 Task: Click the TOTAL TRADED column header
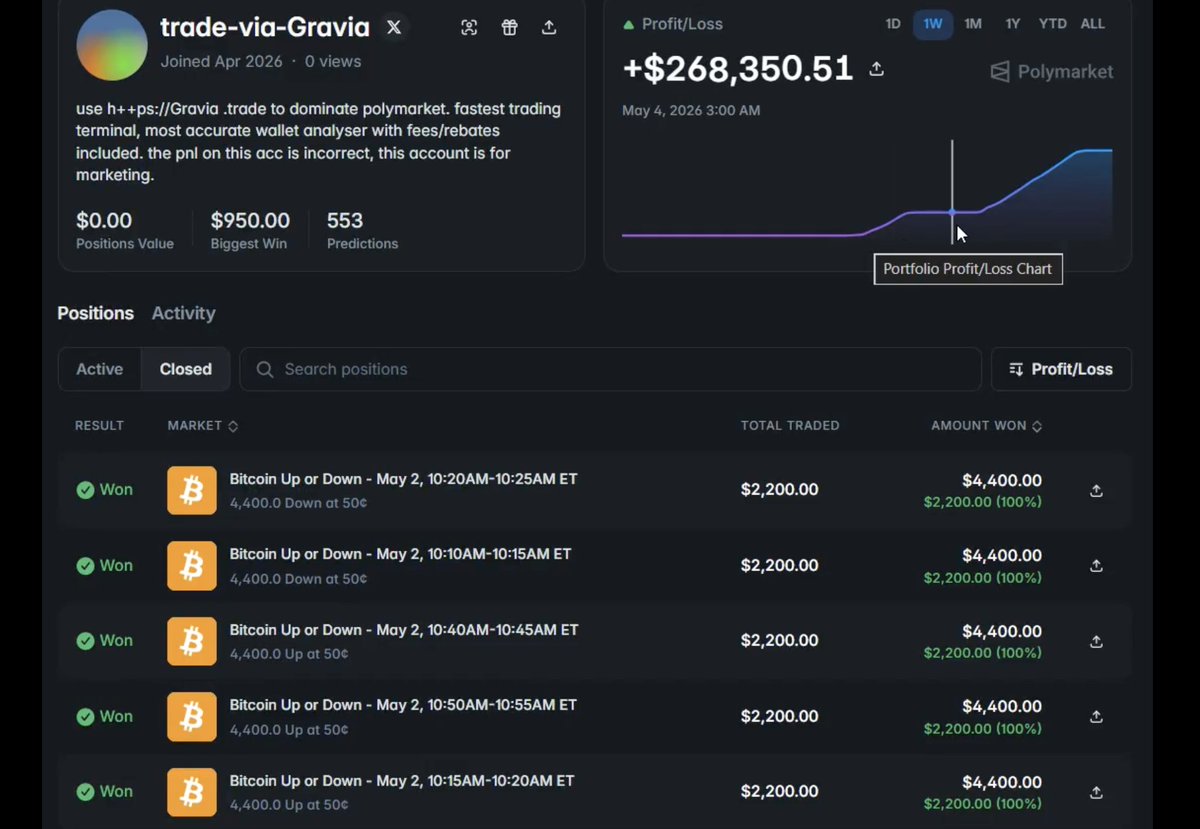(x=790, y=426)
